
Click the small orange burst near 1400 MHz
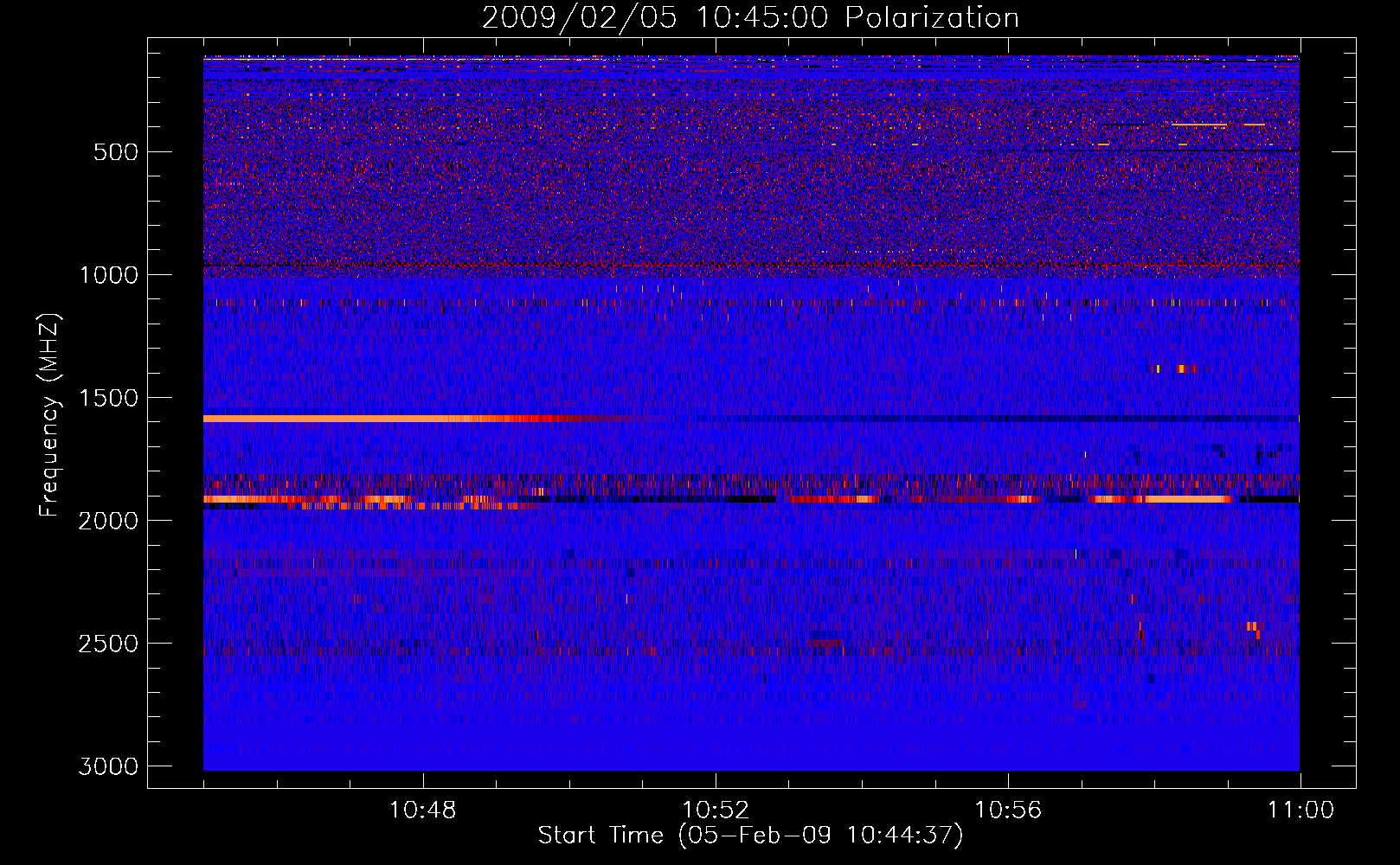tap(1183, 369)
